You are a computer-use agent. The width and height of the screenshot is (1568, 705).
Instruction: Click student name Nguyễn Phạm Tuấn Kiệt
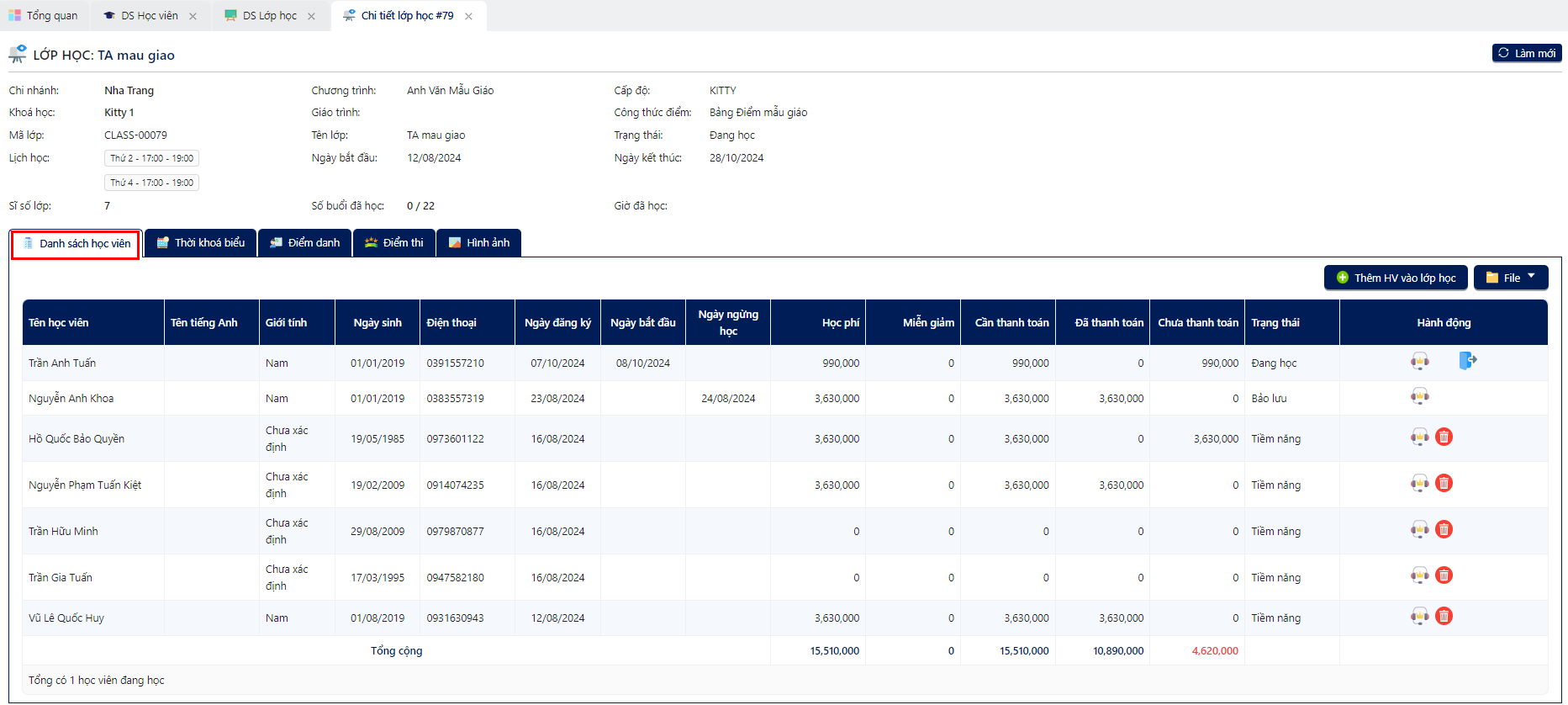pos(85,485)
